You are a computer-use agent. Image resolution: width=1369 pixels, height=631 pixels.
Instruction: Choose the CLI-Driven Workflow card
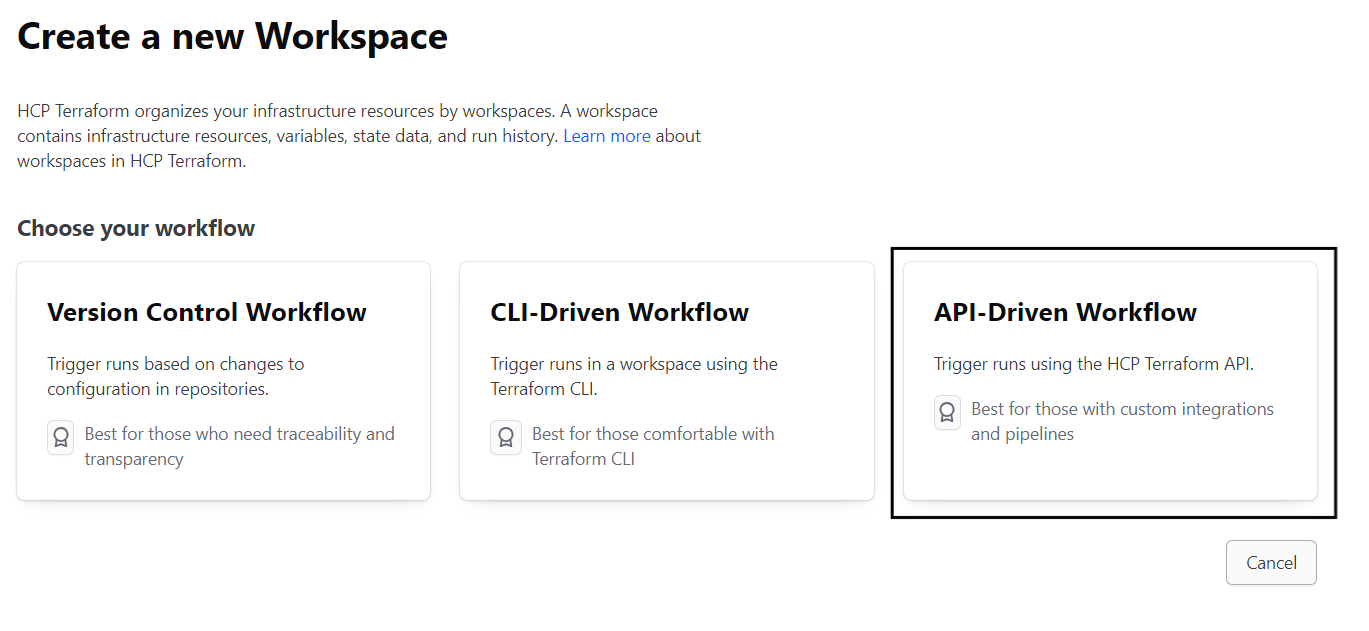pos(666,381)
